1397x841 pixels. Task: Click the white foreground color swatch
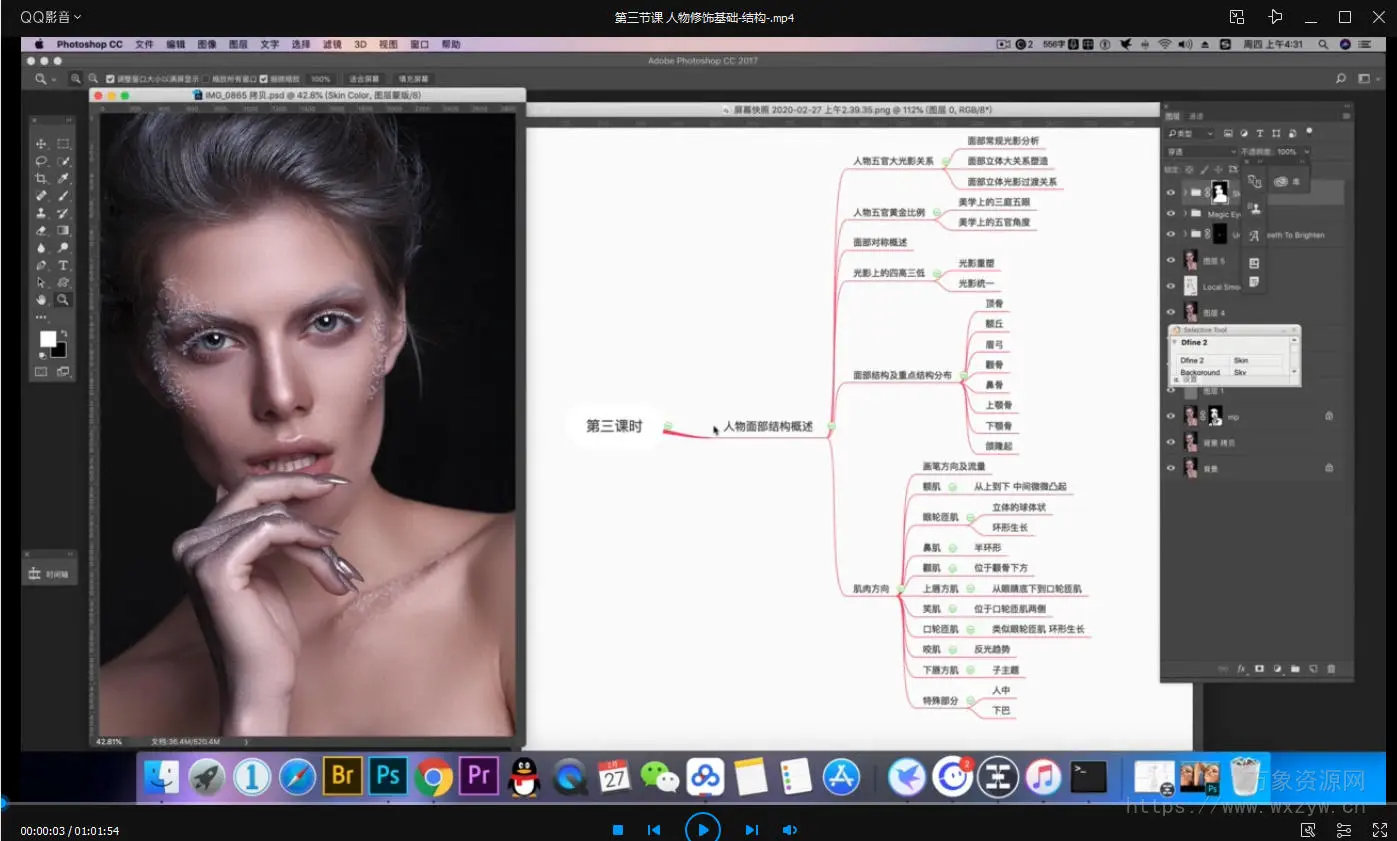click(47, 339)
